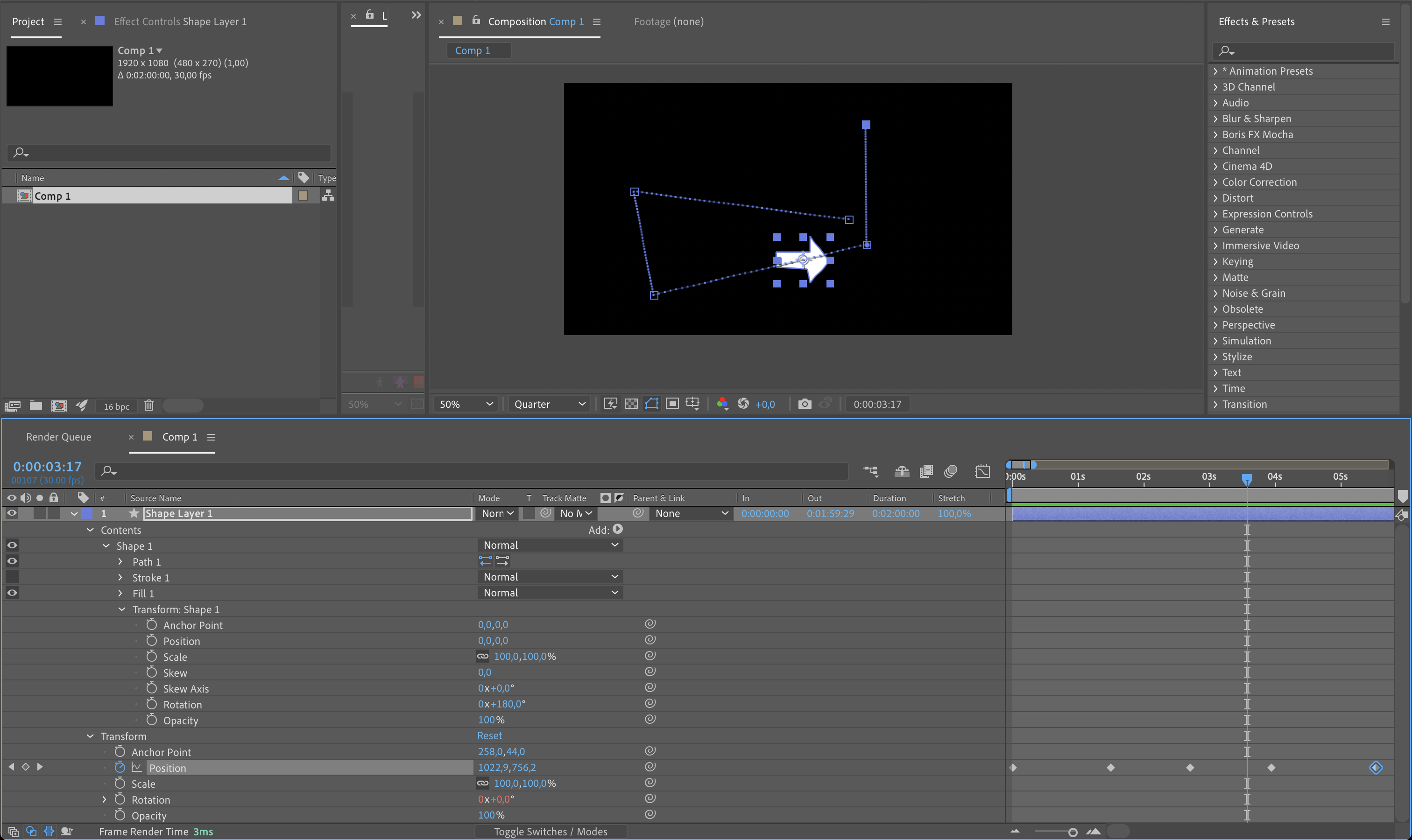Toggle mask and shape path visibility
The height and width of the screenshot is (840, 1412).
(x=652, y=404)
